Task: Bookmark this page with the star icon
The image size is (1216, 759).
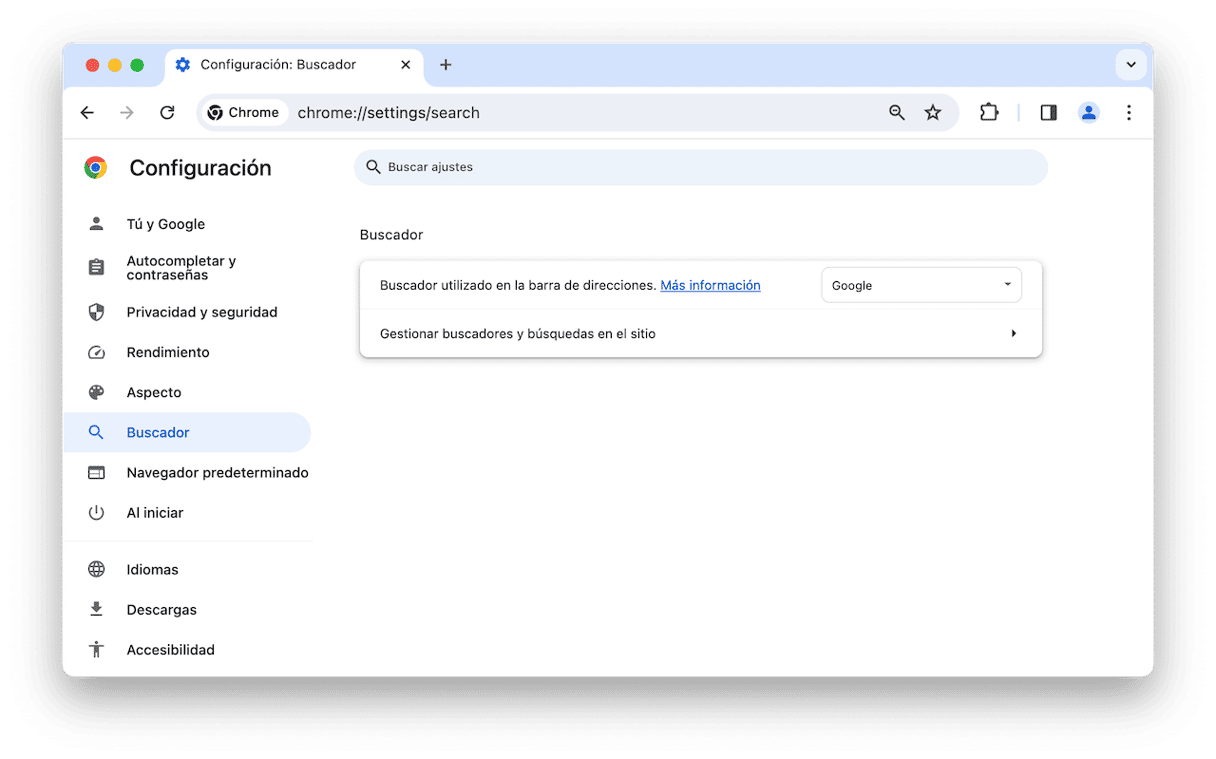Action: pos(933,113)
